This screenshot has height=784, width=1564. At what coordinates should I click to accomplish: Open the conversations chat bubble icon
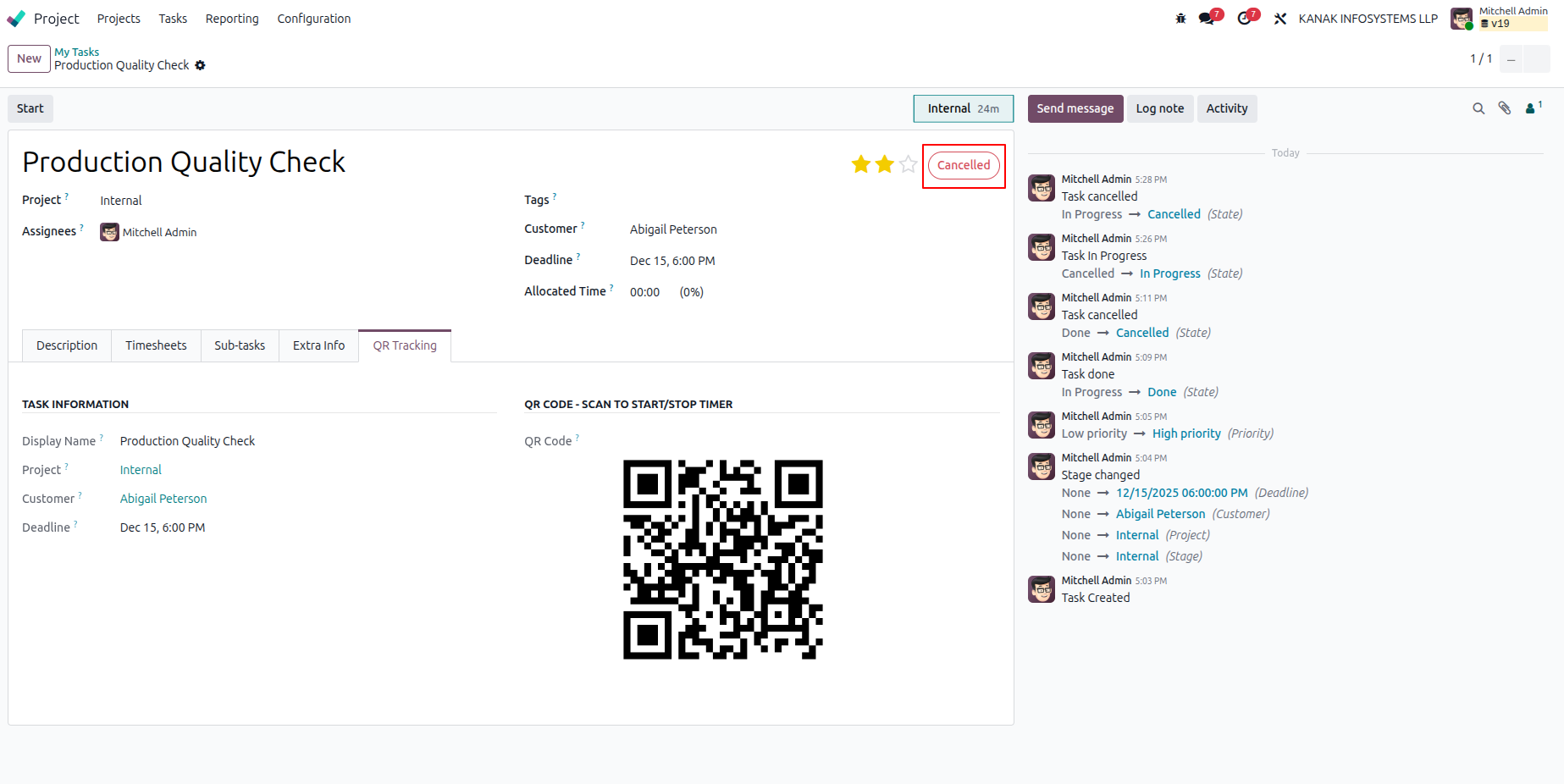pos(1207,19)
